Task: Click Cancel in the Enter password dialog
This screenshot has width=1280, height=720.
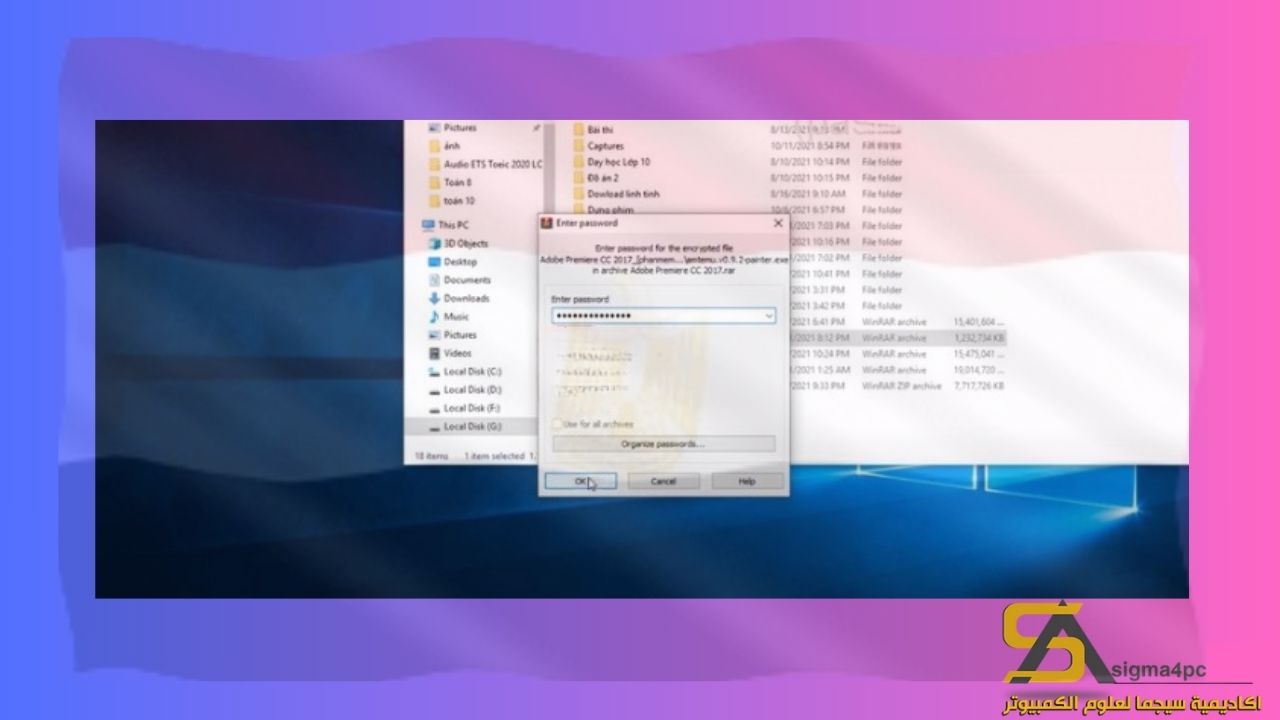Action: coord(663,481)
